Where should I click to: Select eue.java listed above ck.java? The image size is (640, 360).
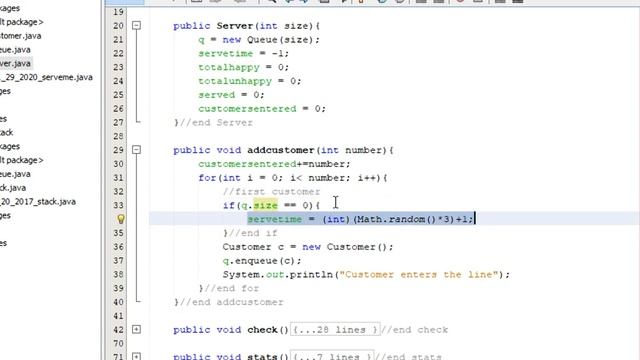click(15, 174)
